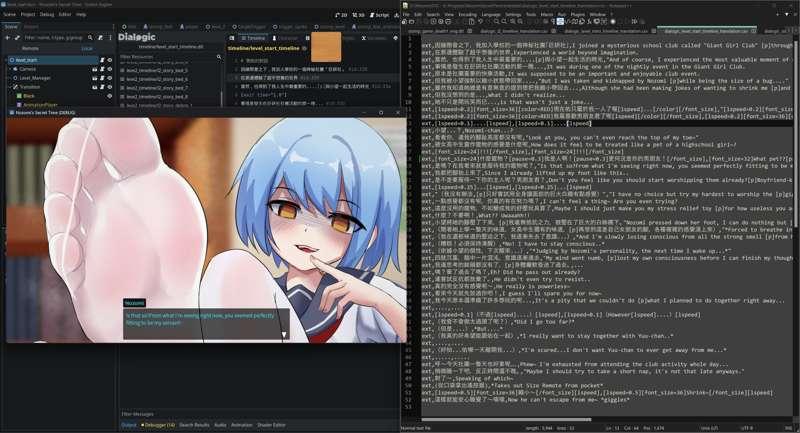Image resolution: width=800 pixels, height=433 pixels.
Task: Open the Audio bottom panel
Action: click(220, 425)
